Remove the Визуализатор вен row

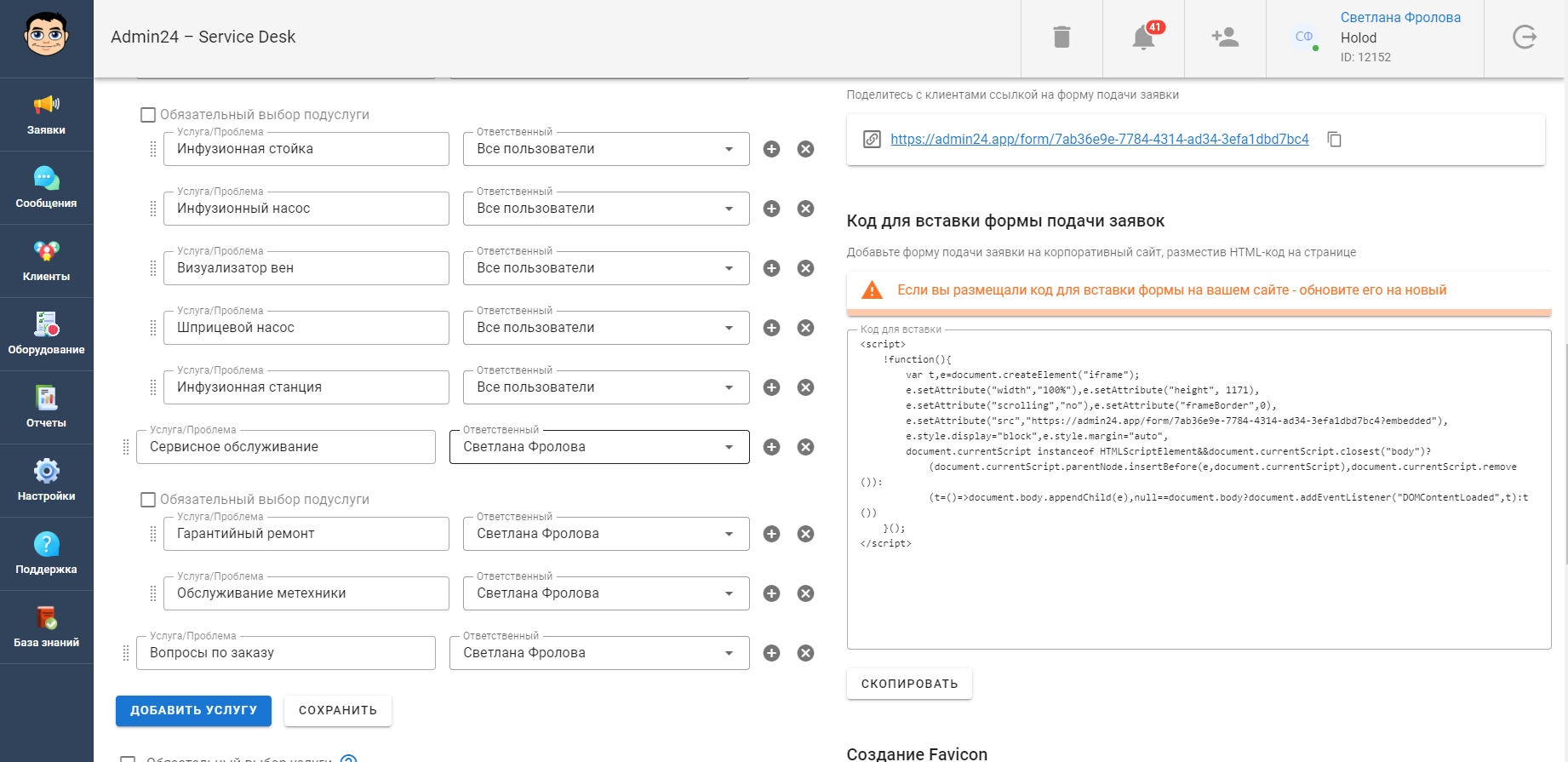[x=805, y=268]
